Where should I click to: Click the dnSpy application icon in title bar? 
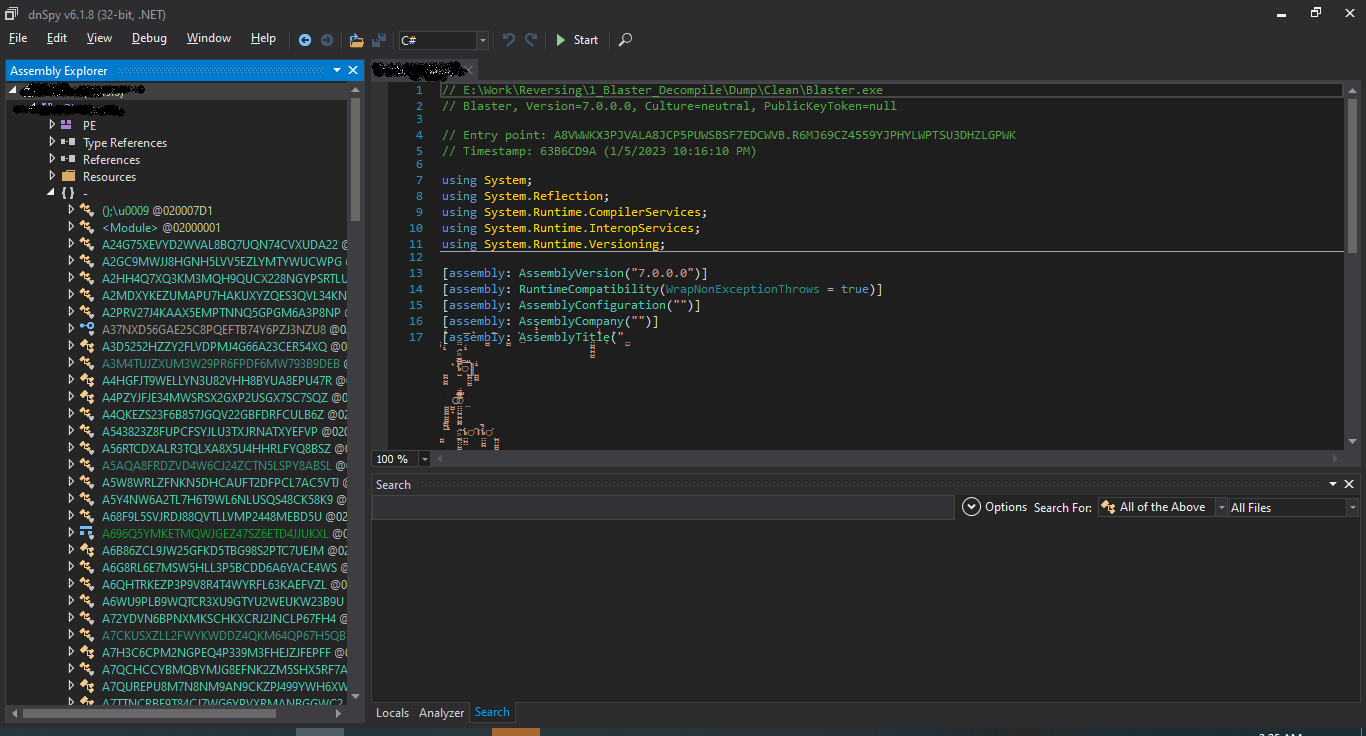point(10,13)
